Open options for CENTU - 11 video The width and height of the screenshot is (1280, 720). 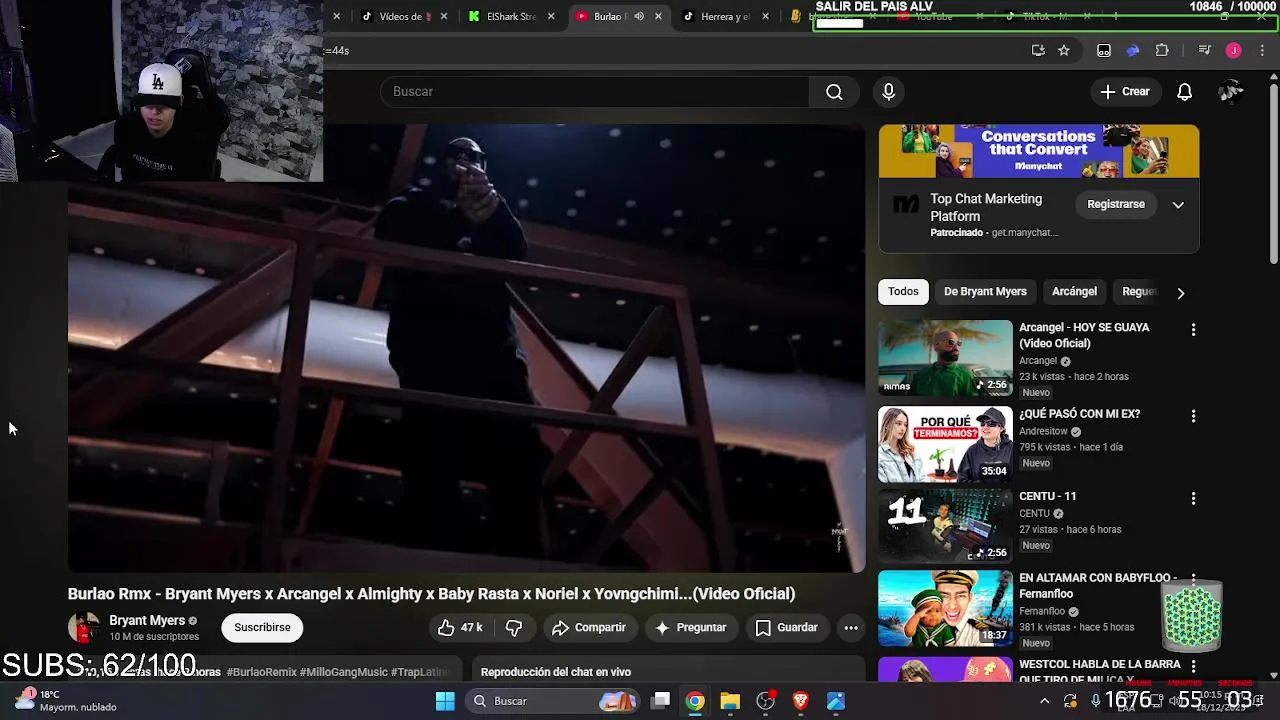(1193, 498)
